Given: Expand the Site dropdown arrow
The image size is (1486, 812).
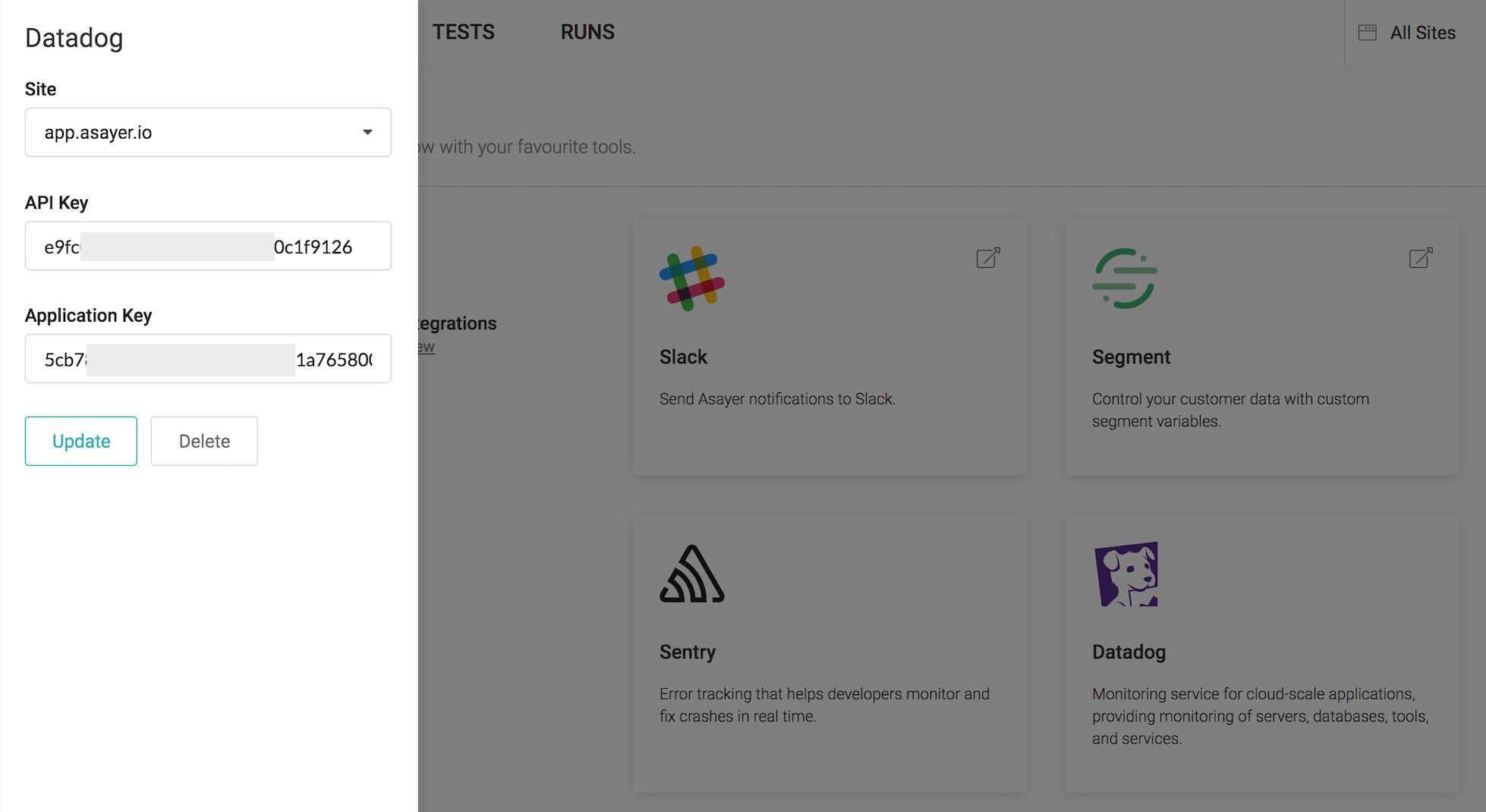Looking at the screenshot, I should click(x=367, y=132).
